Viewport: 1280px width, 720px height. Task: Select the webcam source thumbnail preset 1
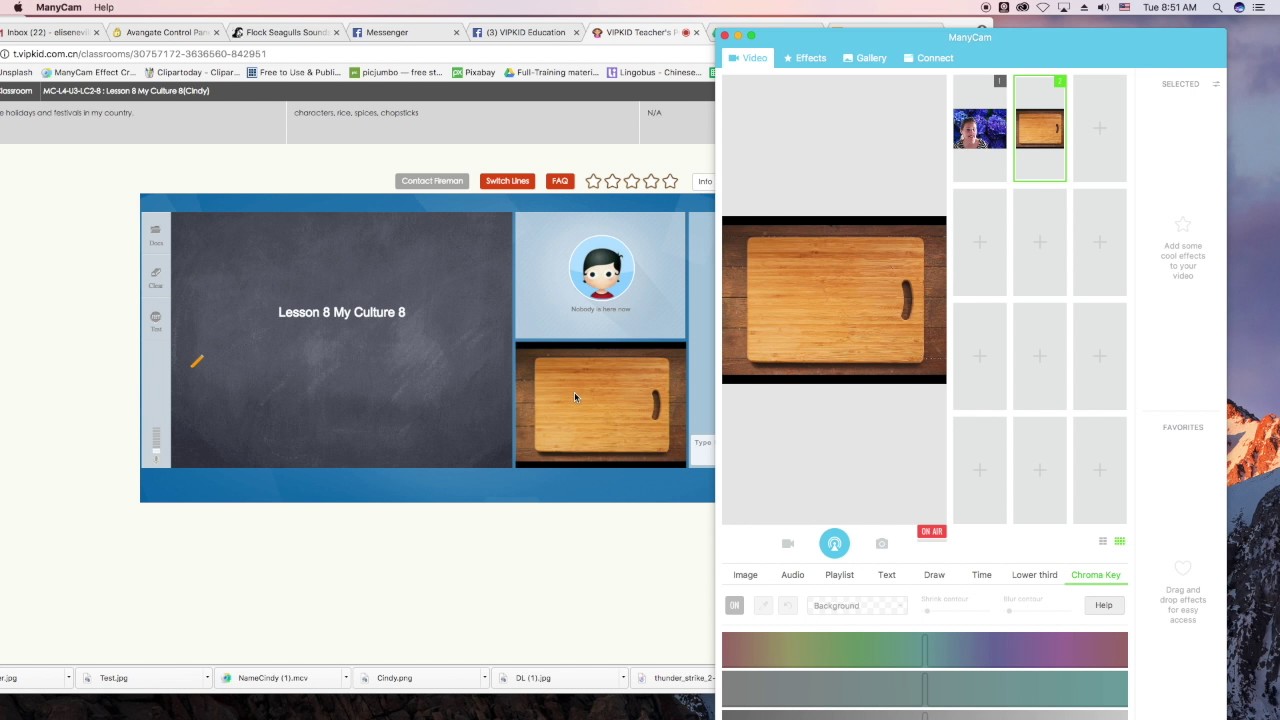tap(979, 128)
